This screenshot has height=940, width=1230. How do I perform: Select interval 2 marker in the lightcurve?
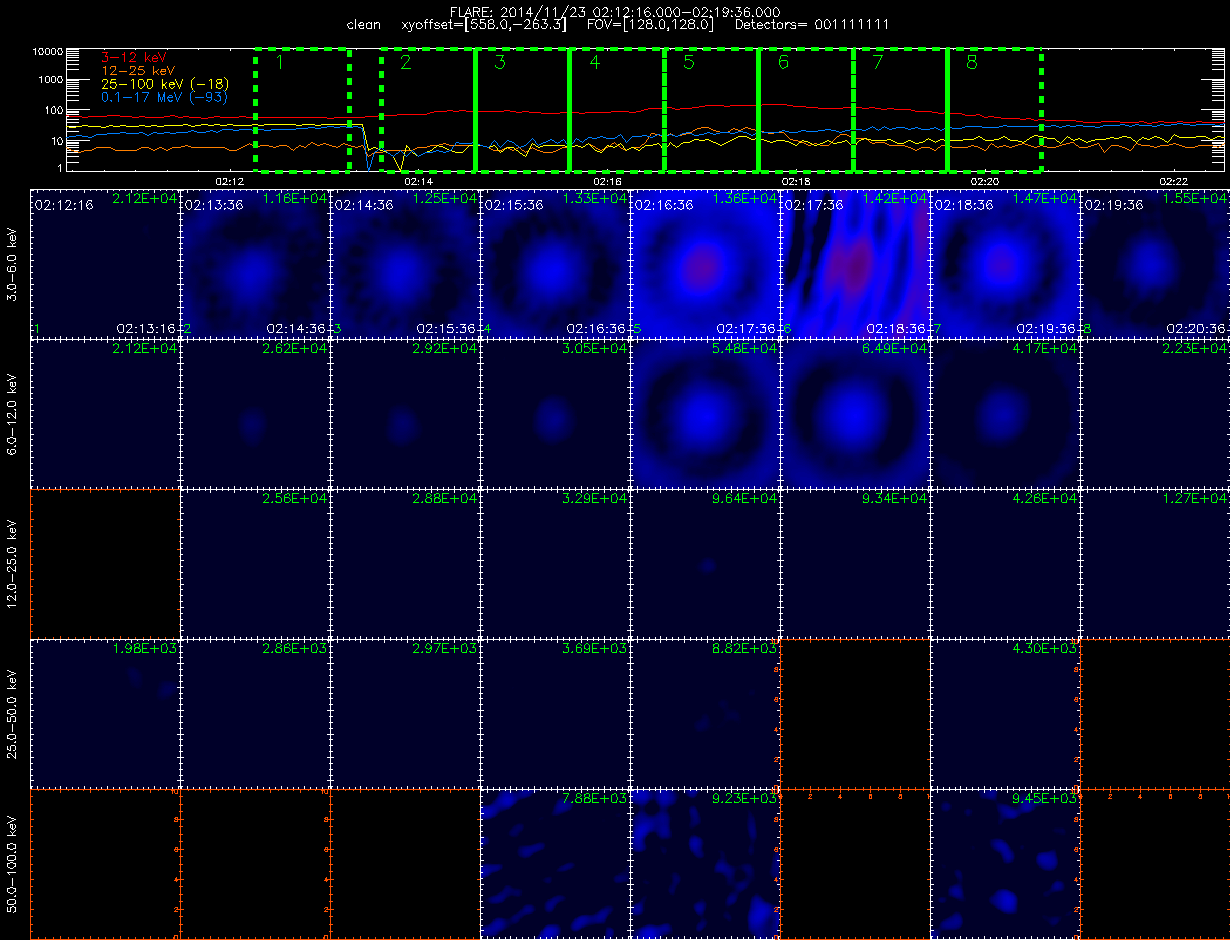(x=406, y=62)
